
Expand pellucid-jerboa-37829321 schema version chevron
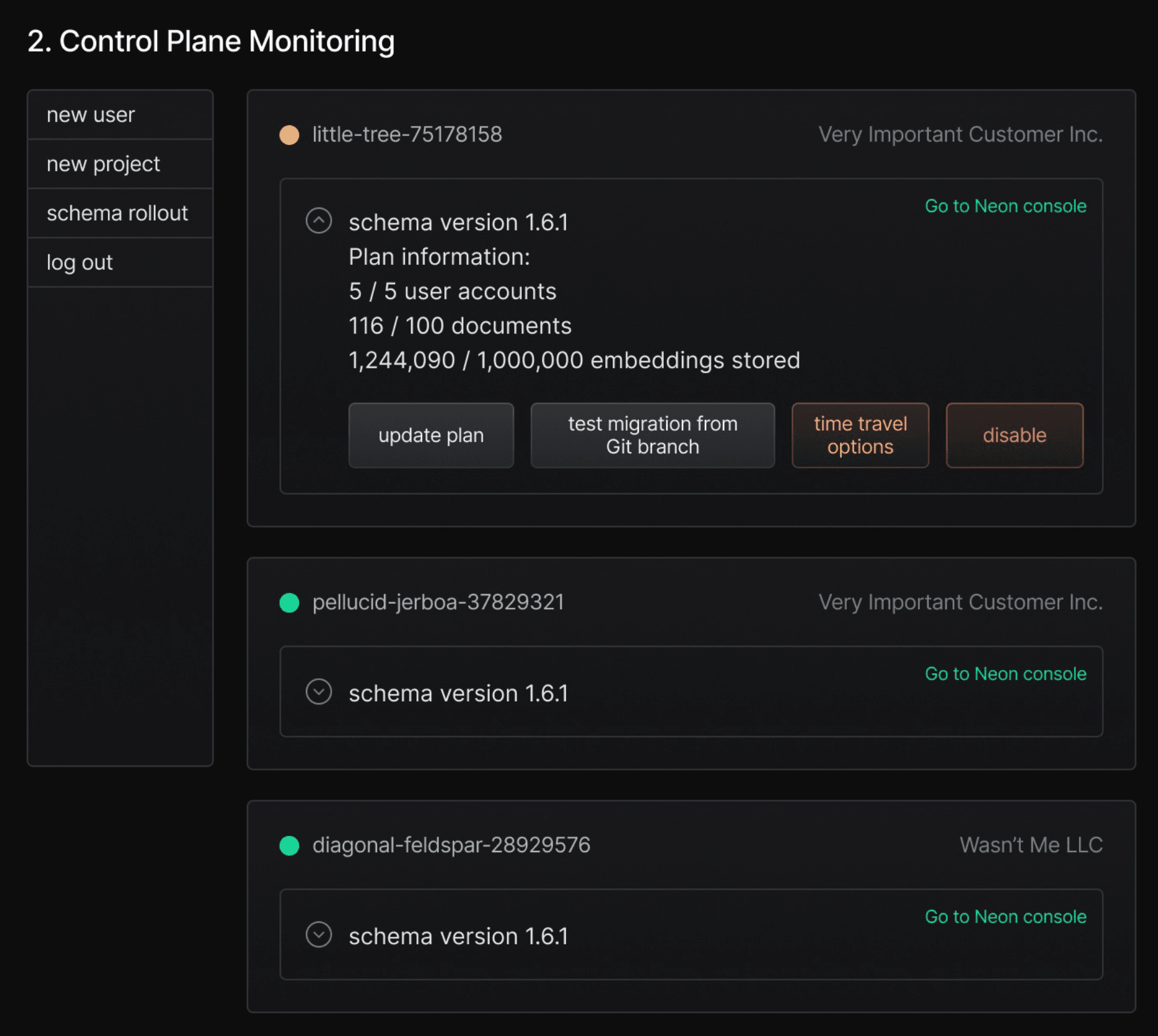tap(318, 692)
